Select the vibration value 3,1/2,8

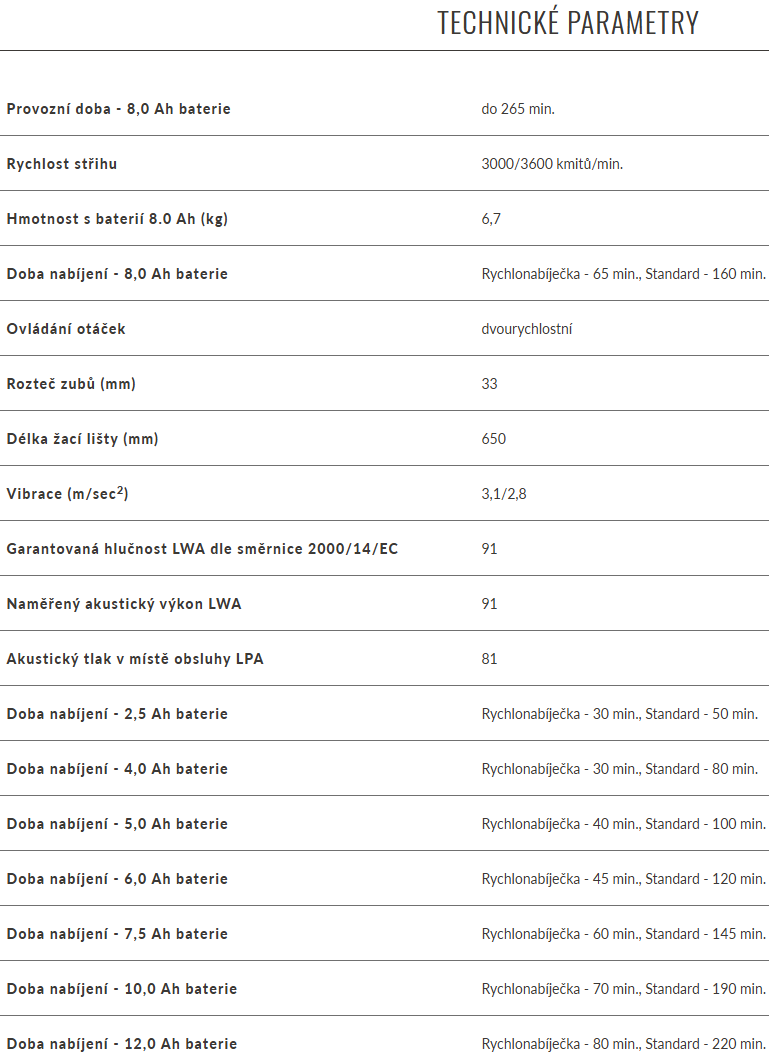point(504,493)
